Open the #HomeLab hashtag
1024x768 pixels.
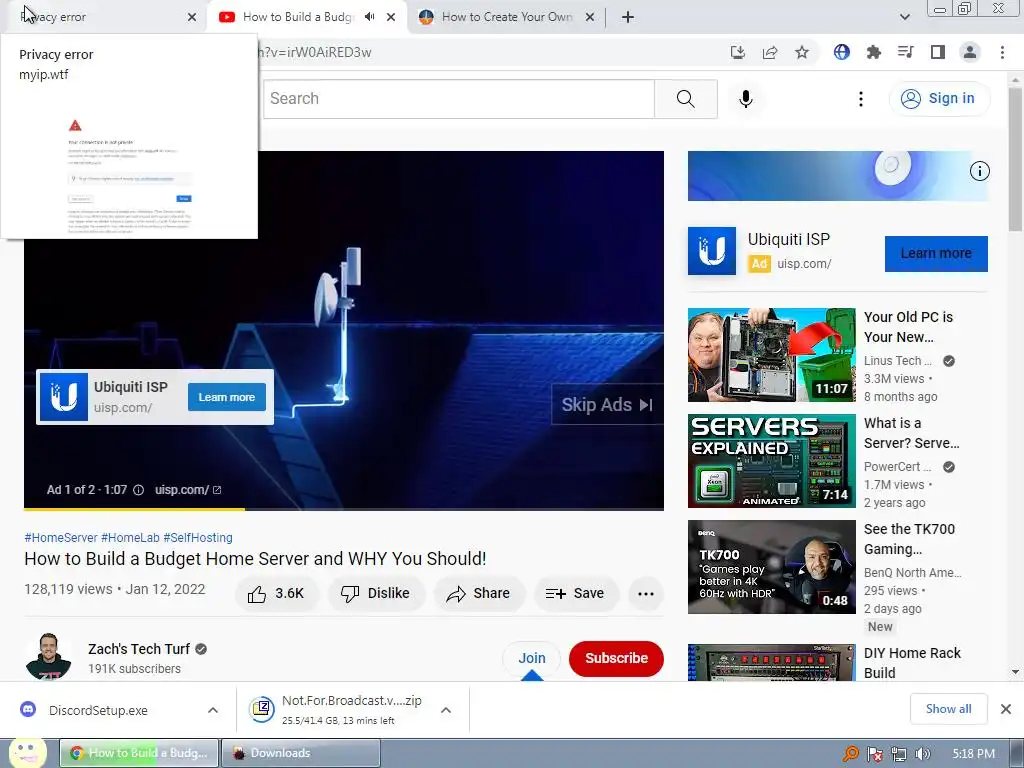(130, 537)
